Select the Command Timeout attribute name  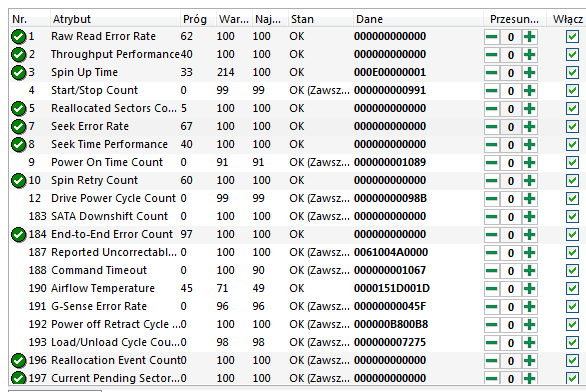pos(99,271)
